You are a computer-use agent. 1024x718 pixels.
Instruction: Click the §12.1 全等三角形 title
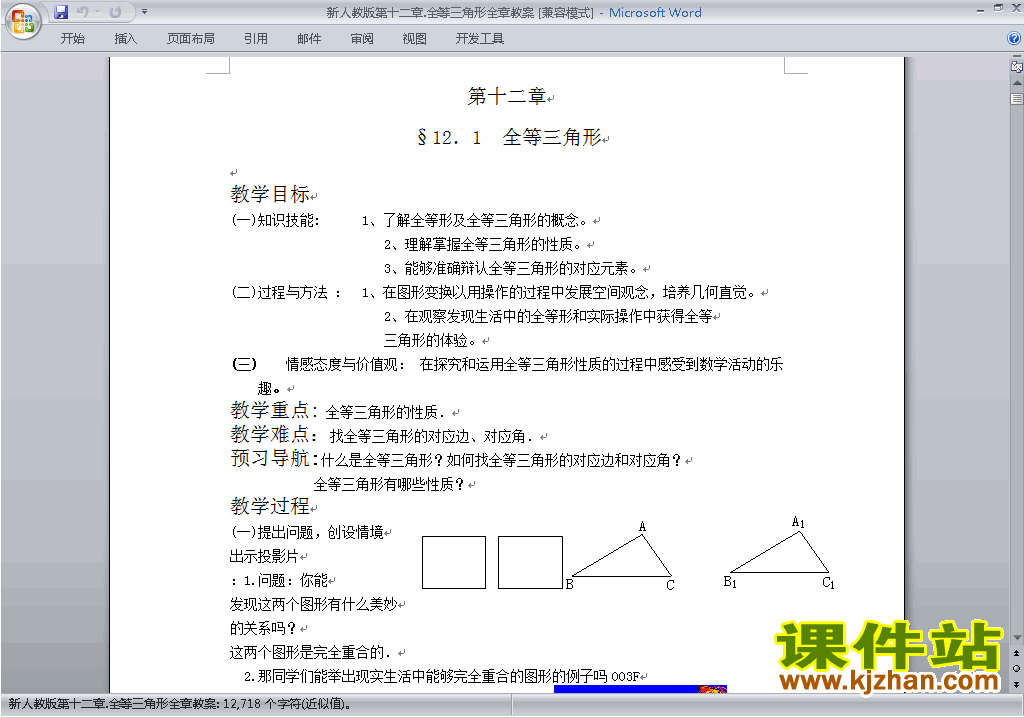509,137
